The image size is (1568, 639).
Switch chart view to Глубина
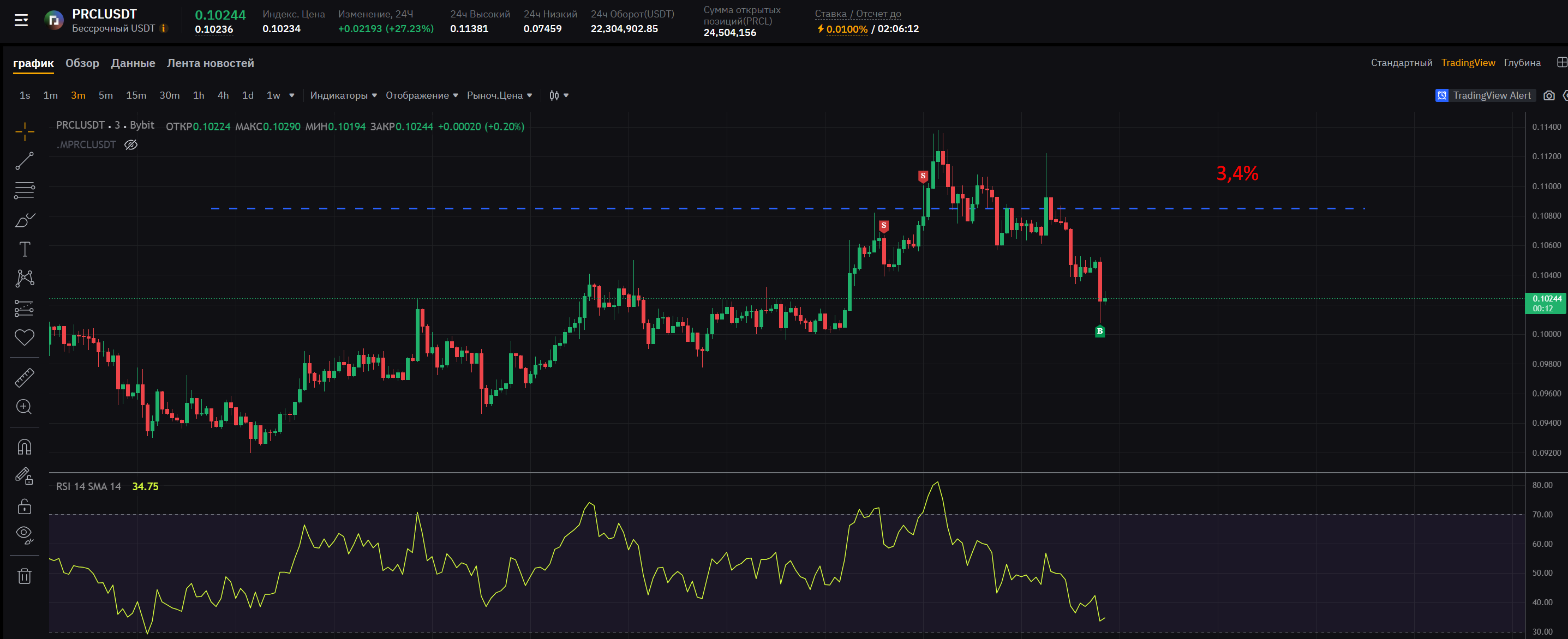point(1522,63)
